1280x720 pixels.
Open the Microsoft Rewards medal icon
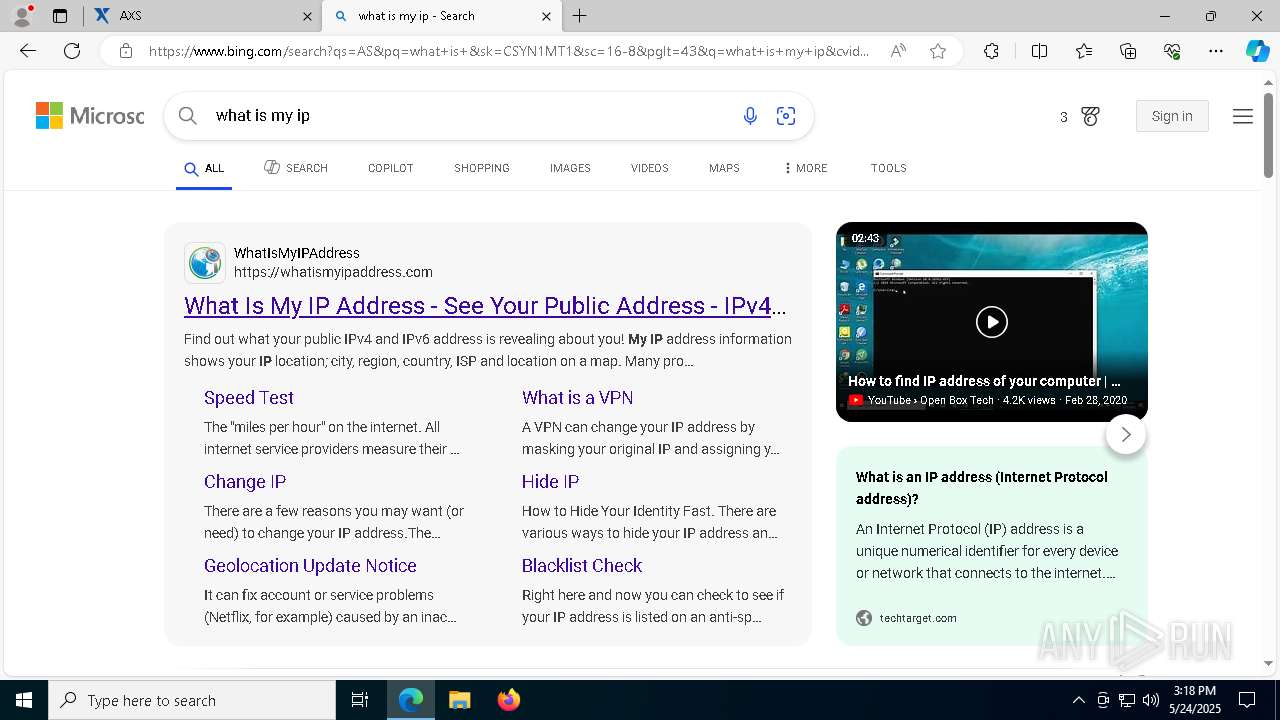pyautogui.click(x=1091, y=117)
